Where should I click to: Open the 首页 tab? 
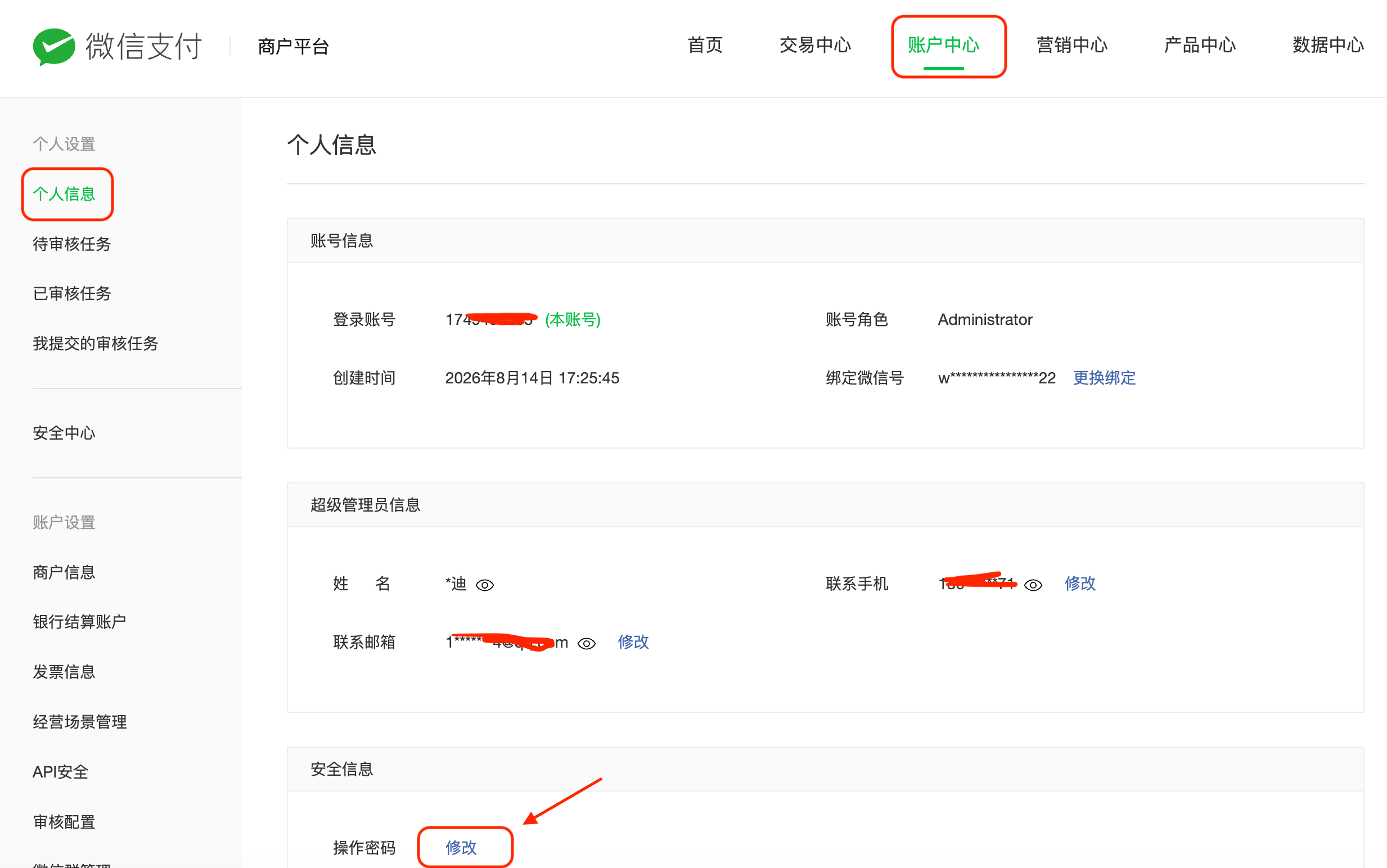(x=705, y=45)
